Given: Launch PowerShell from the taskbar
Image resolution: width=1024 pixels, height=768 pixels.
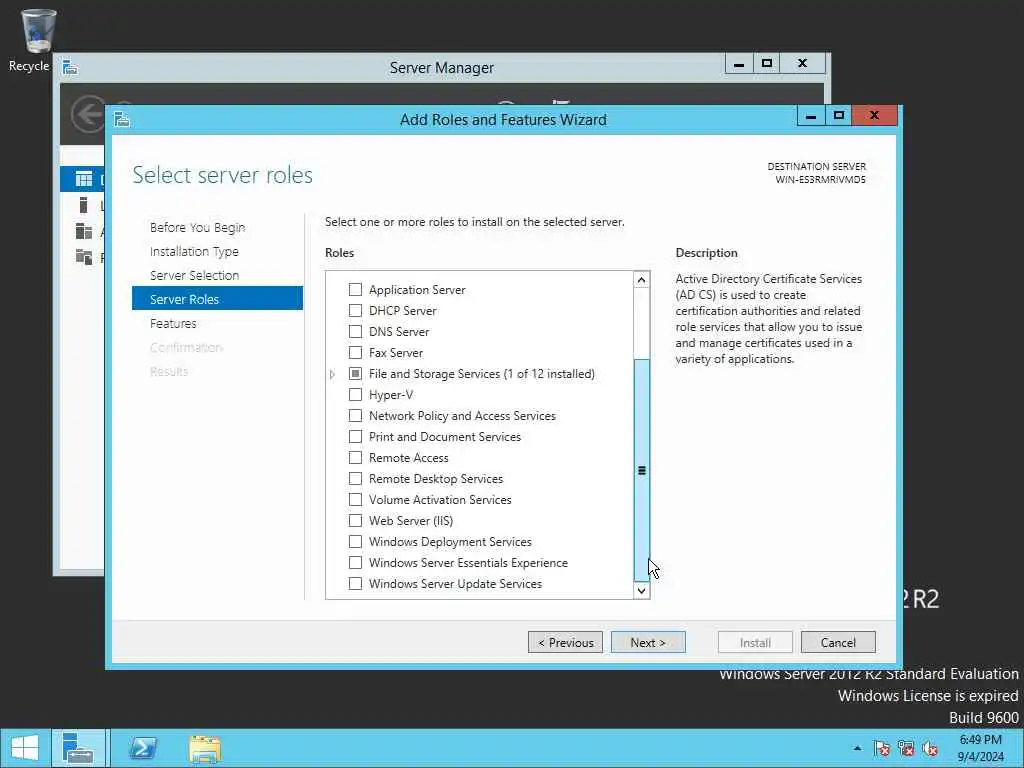Looking at the screenshot, I should point(143,748).
